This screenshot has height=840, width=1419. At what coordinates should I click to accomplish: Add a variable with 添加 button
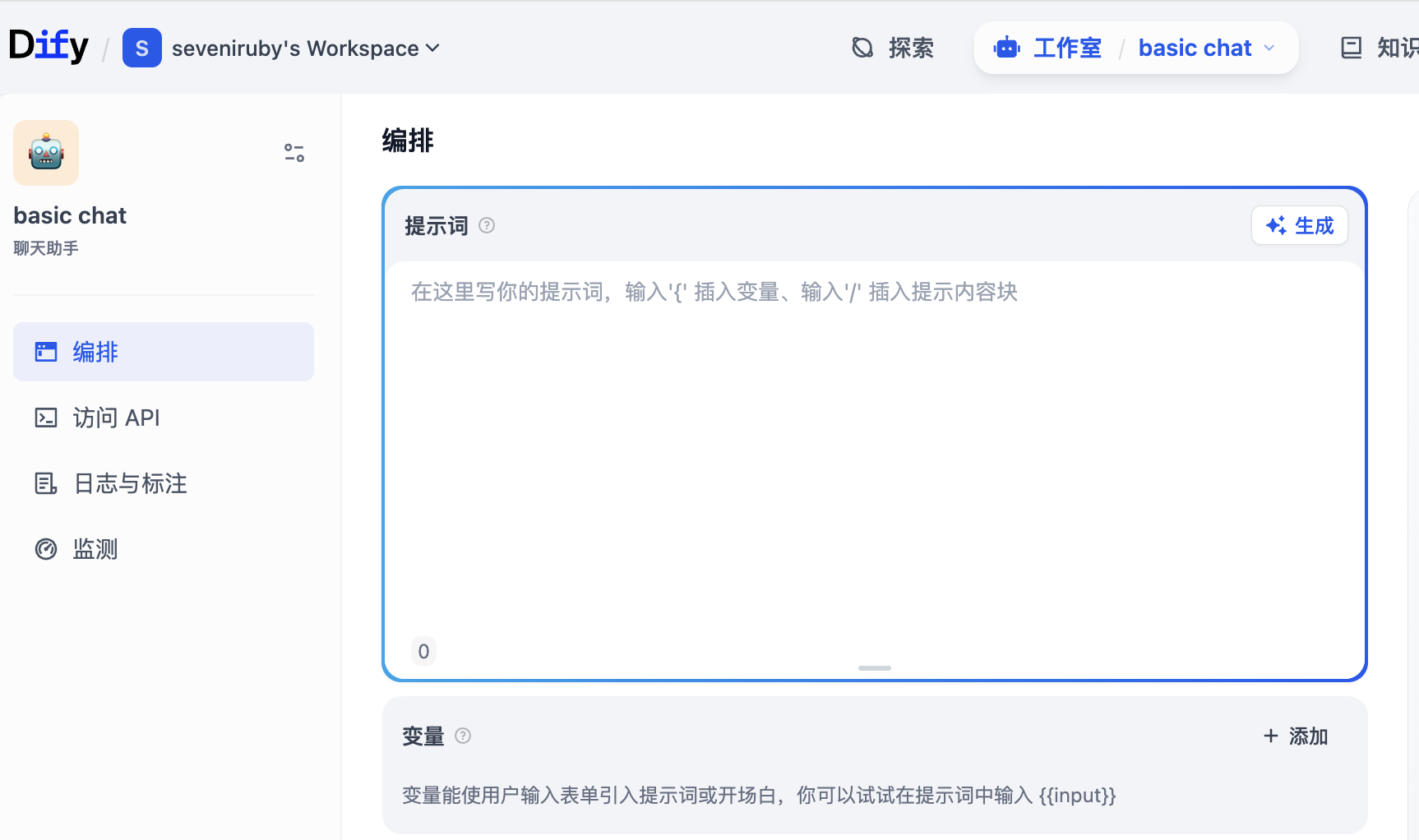(1296, 736)
